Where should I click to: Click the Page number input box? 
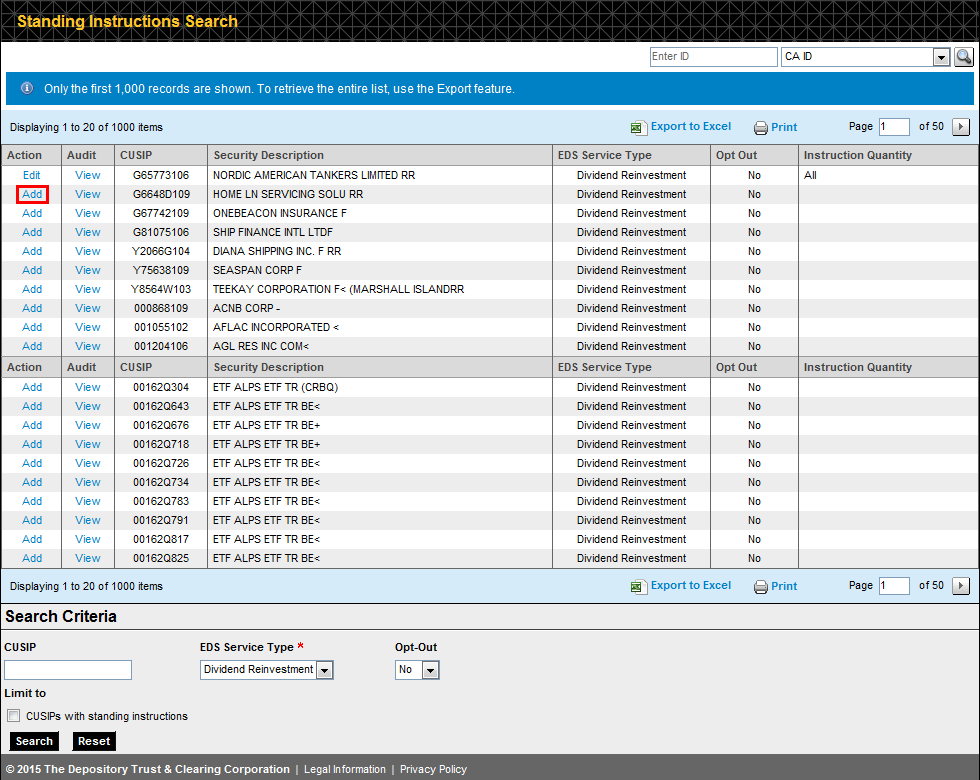click(x=894, y=127)
